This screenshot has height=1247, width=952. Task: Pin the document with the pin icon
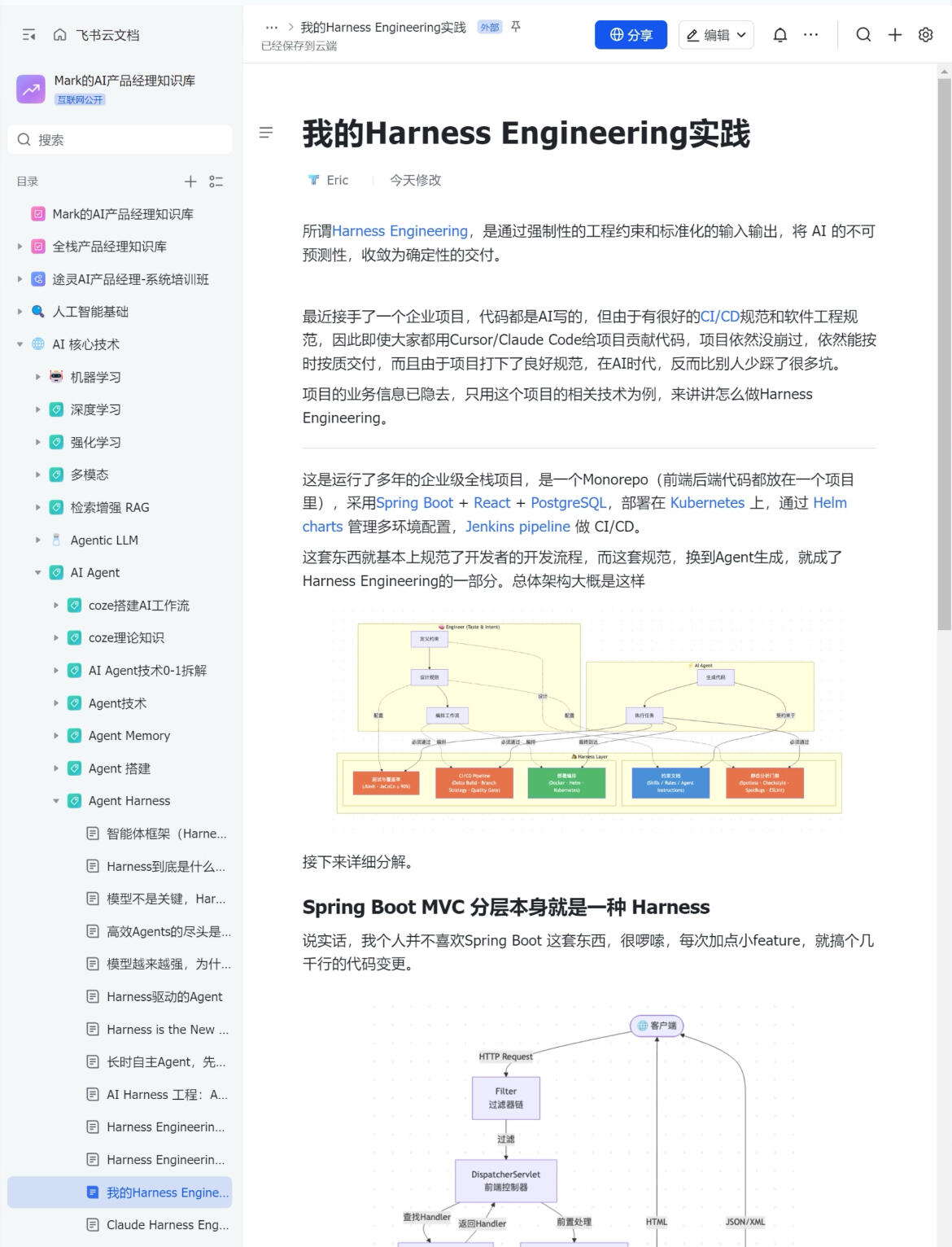(516, 27)
